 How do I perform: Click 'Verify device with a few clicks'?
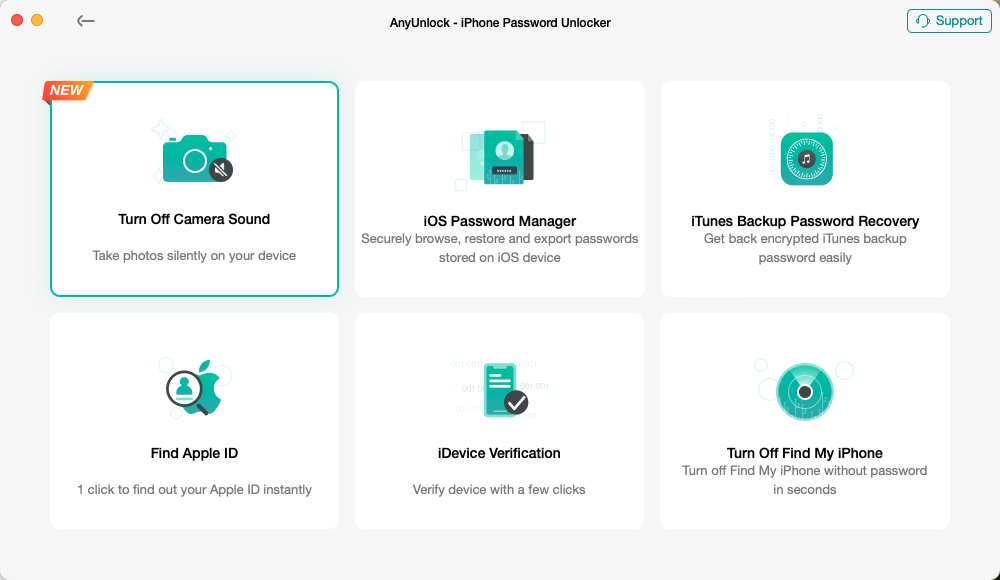click(499, 489)
